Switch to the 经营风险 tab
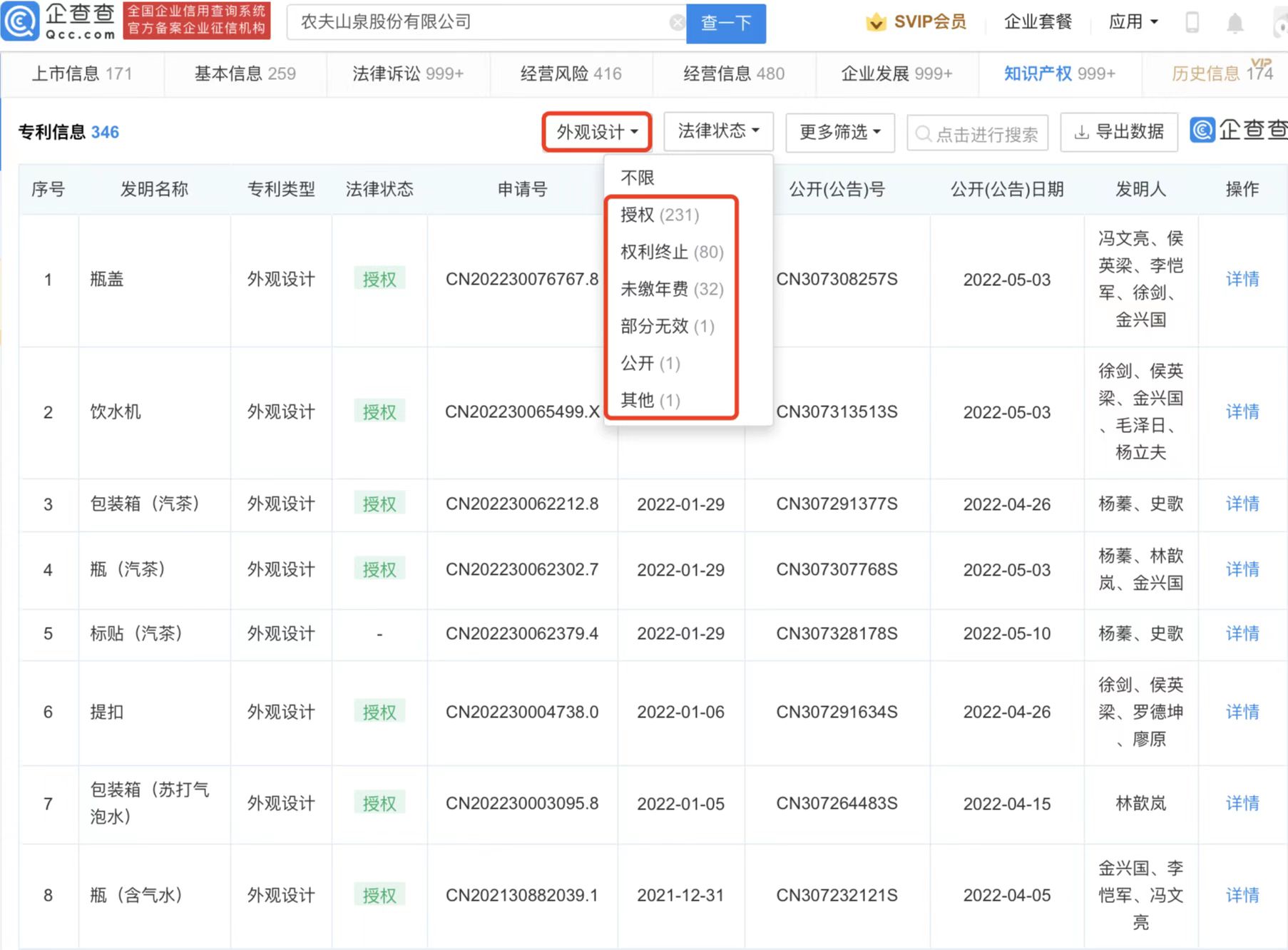Screen dimensions: 1288x950 [x=571, y=73]
